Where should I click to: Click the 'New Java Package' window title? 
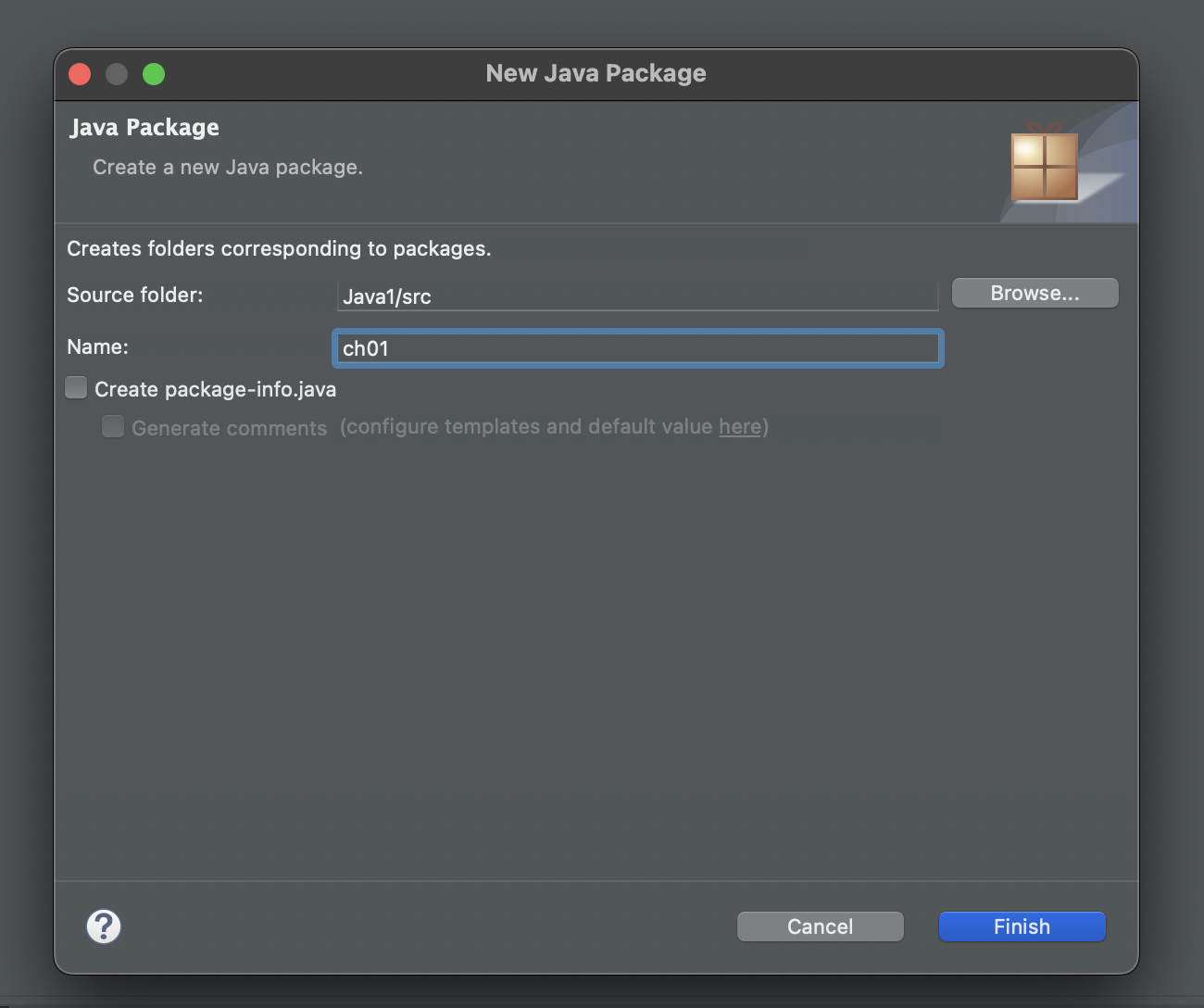(x=596, y=73)
